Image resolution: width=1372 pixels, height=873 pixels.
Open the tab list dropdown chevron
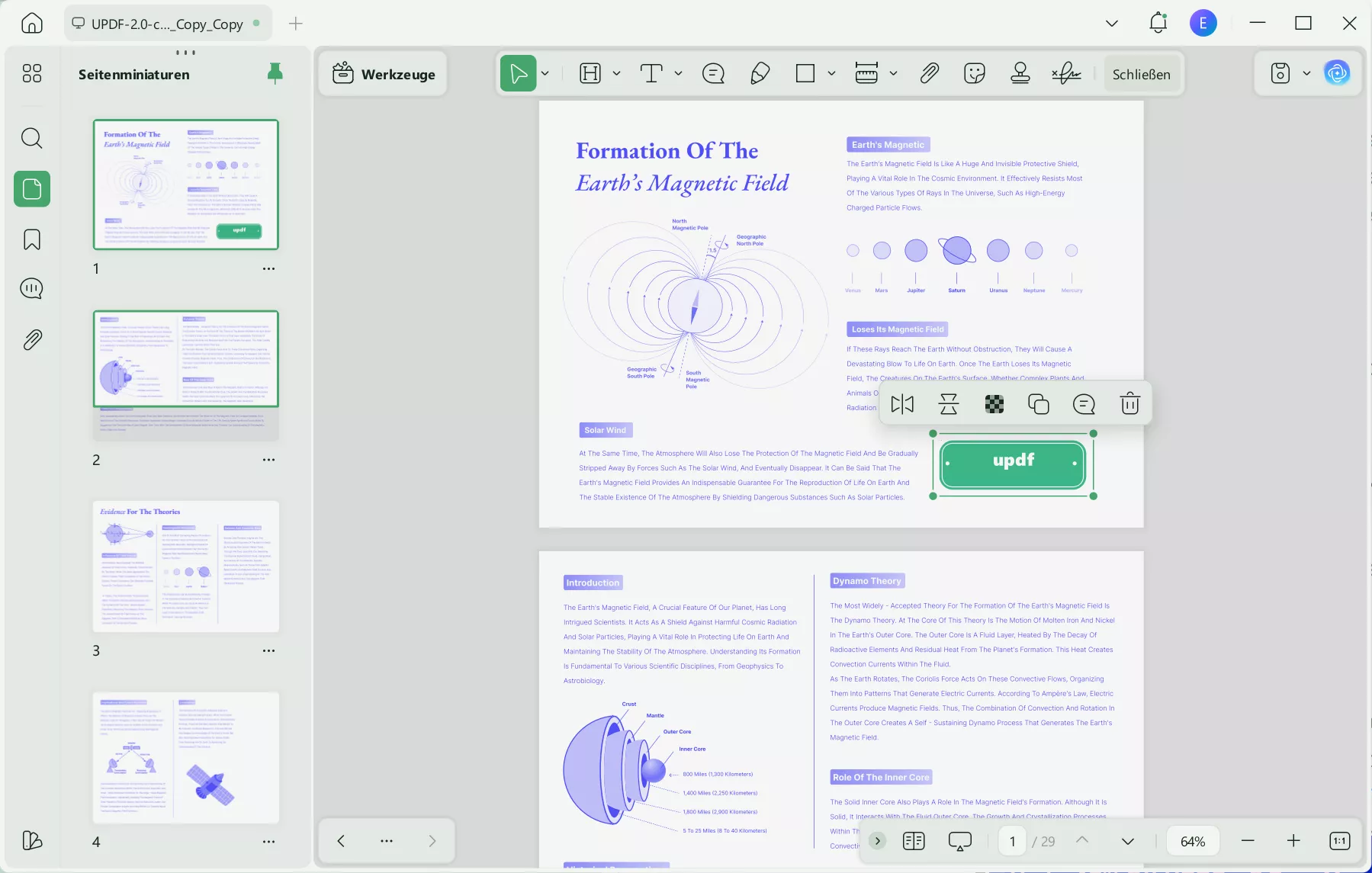[x=1112, y=24]
